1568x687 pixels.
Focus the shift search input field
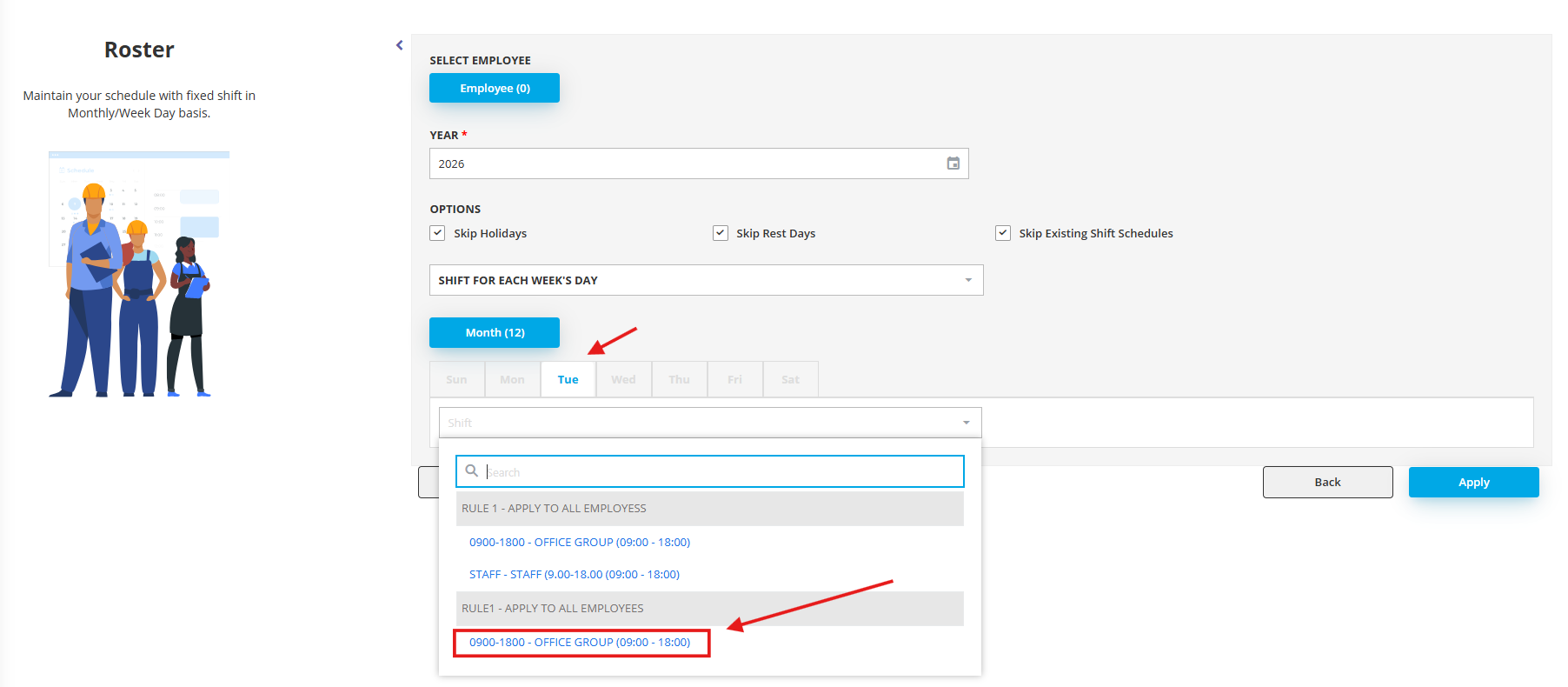[721, 471]
